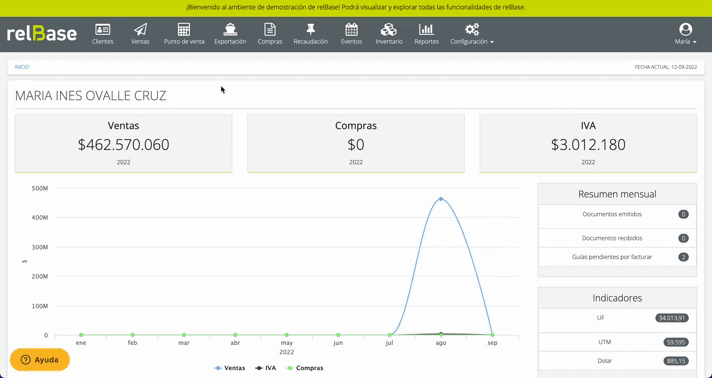The width and height of the screenshot is (712, 378).
Task: Click the $462.570.060 sales amount
Action: tap(124, 144)
